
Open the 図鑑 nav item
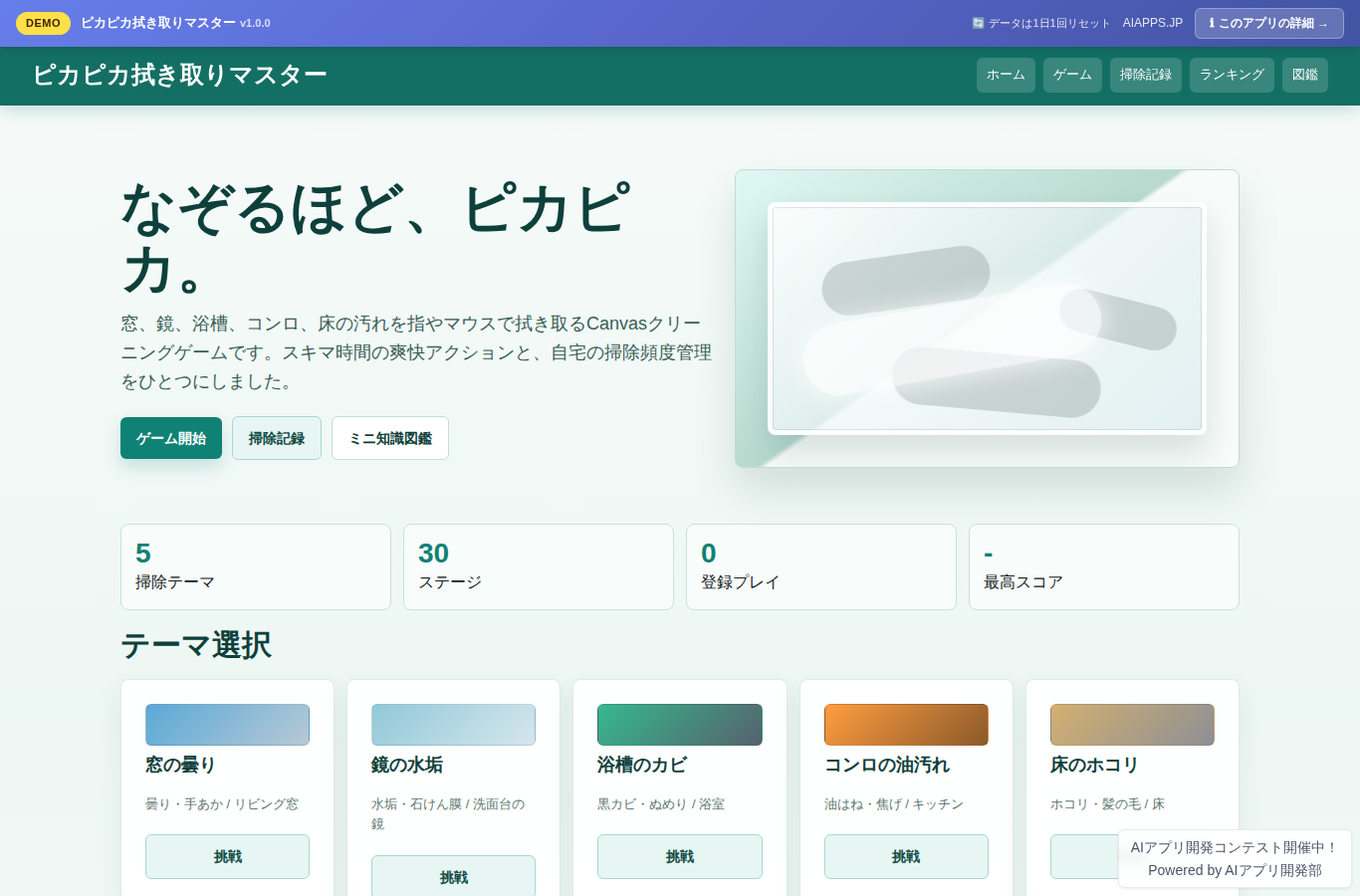coord(1305,75)
